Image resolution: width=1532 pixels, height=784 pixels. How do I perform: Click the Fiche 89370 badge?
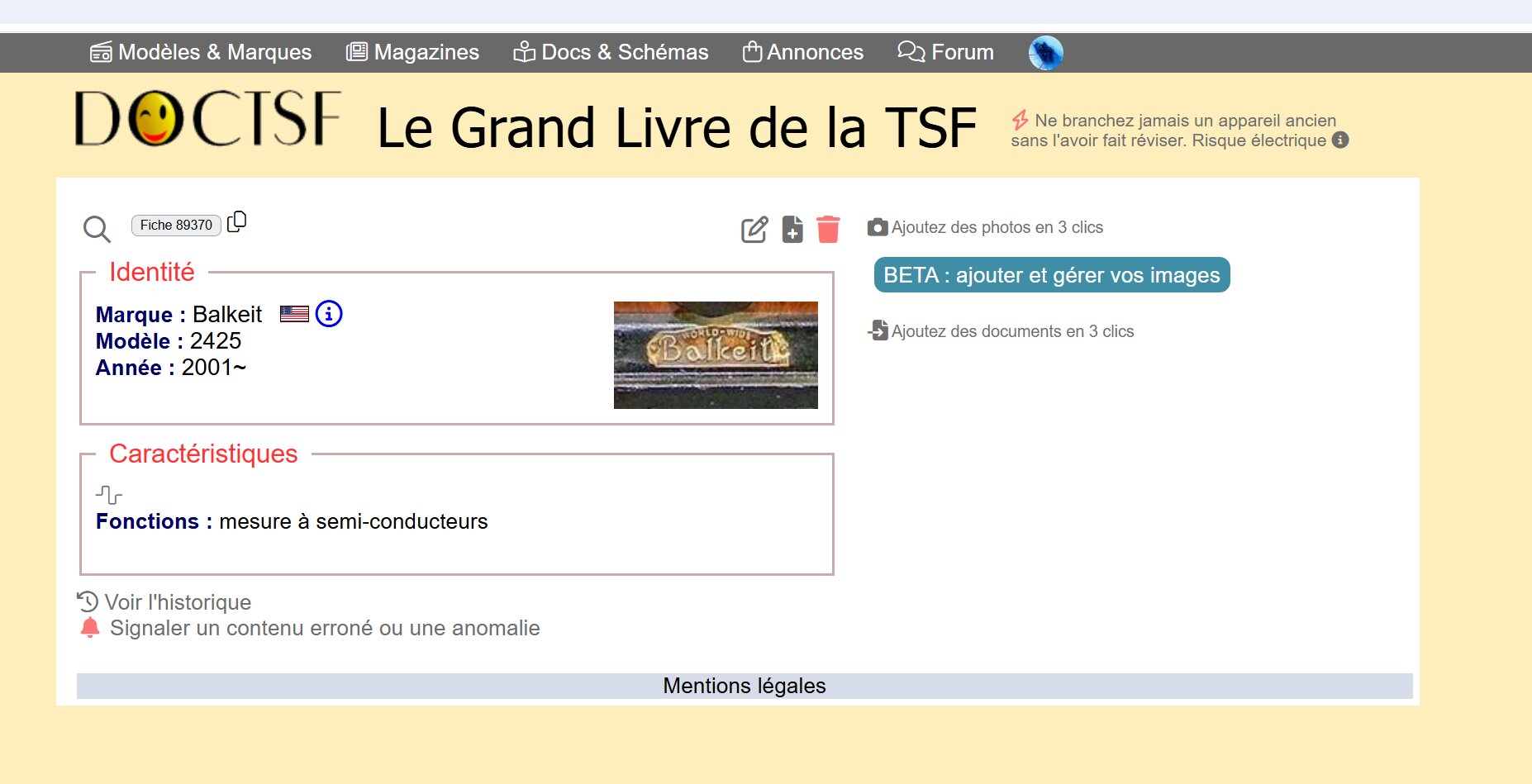pyautogui.click(x=176, y=225)
